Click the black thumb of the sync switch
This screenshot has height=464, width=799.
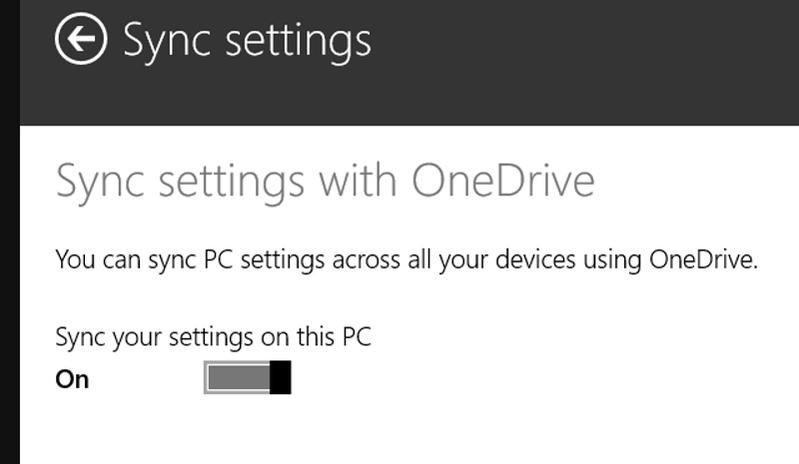[x=281, y=378]
